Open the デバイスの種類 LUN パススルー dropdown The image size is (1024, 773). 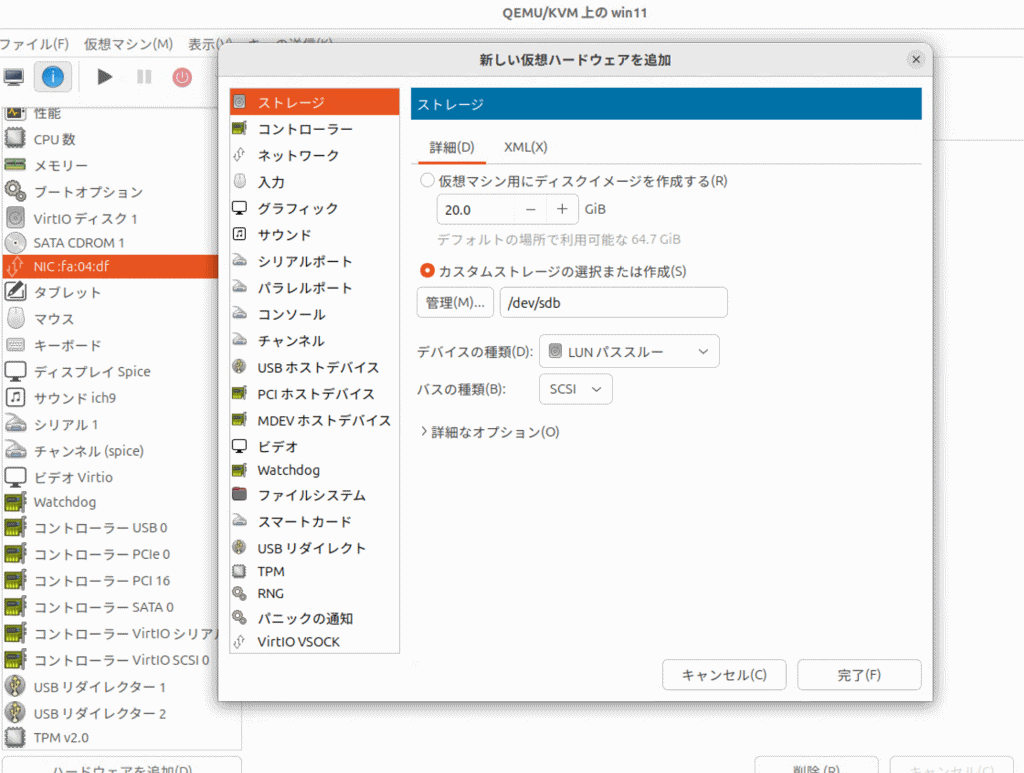click(x=629, y=351)
